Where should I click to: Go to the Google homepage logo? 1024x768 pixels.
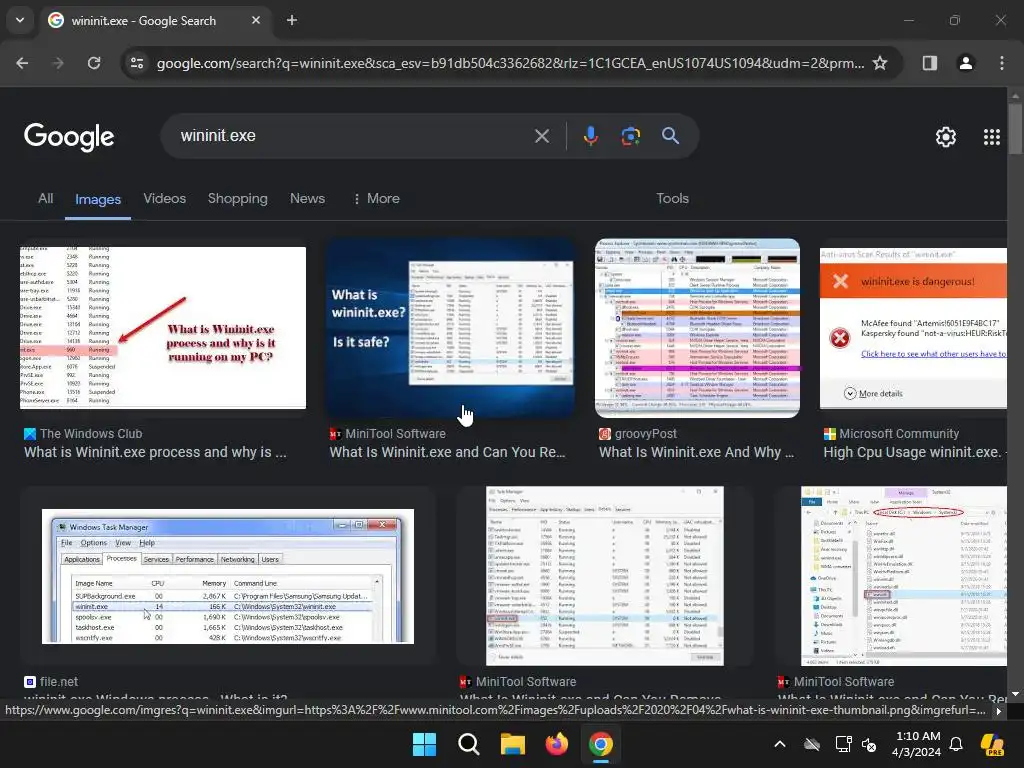point(69,136)
